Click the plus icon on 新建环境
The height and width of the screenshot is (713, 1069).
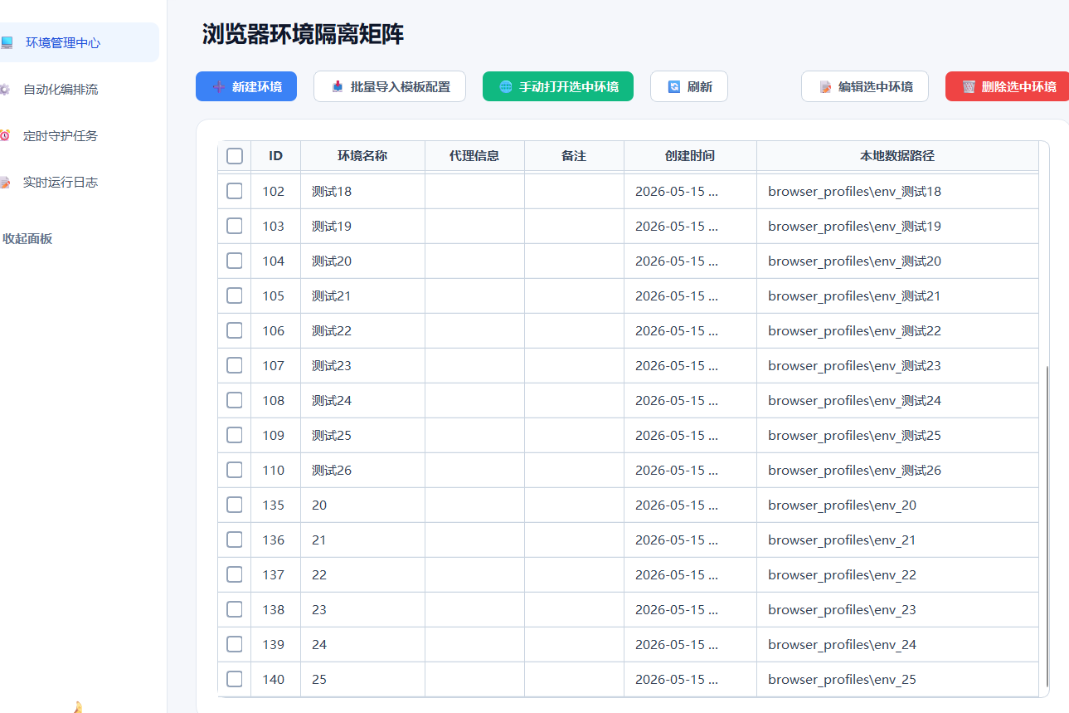click(x=218, y=87)
